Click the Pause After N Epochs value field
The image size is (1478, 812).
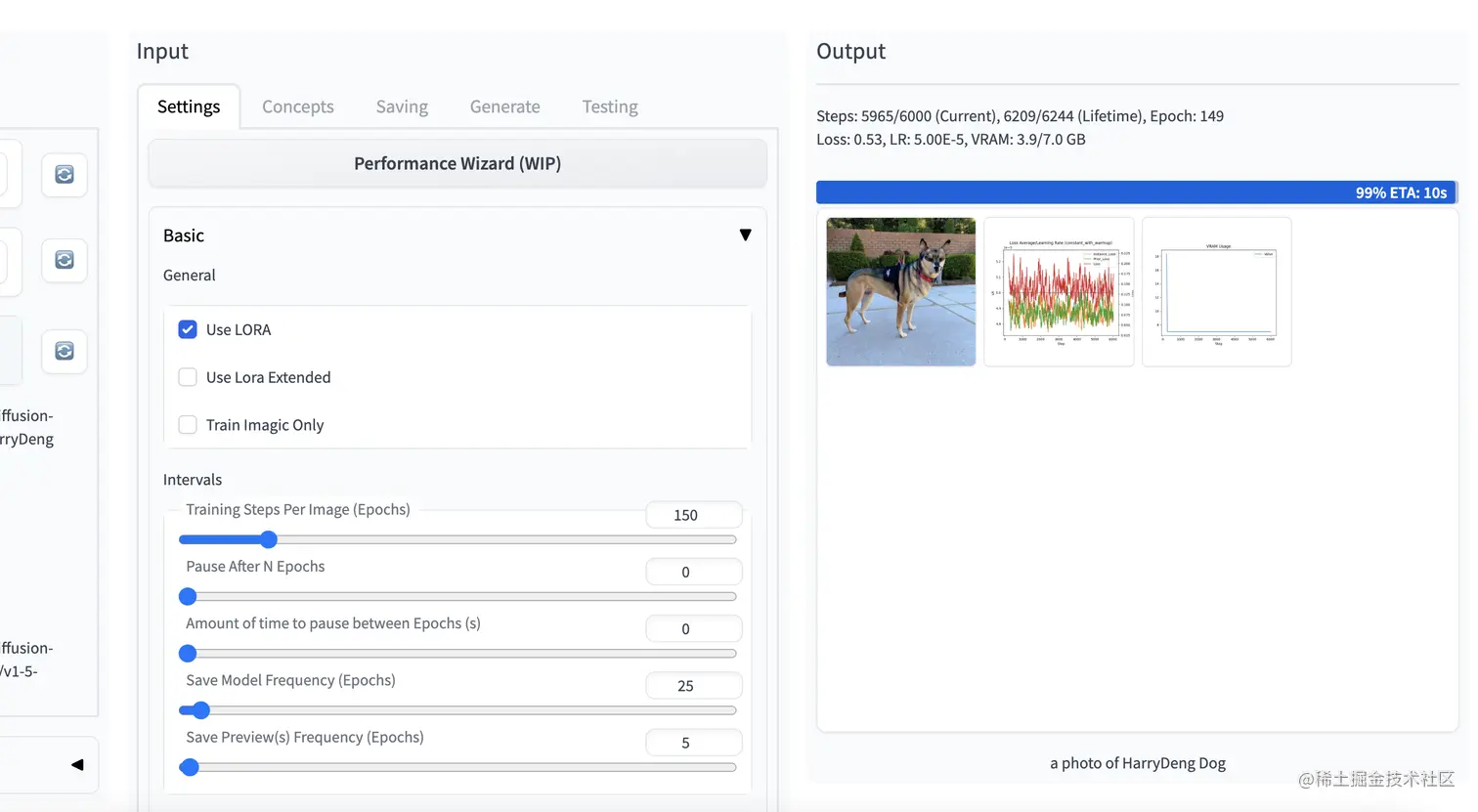pos(694,572)
